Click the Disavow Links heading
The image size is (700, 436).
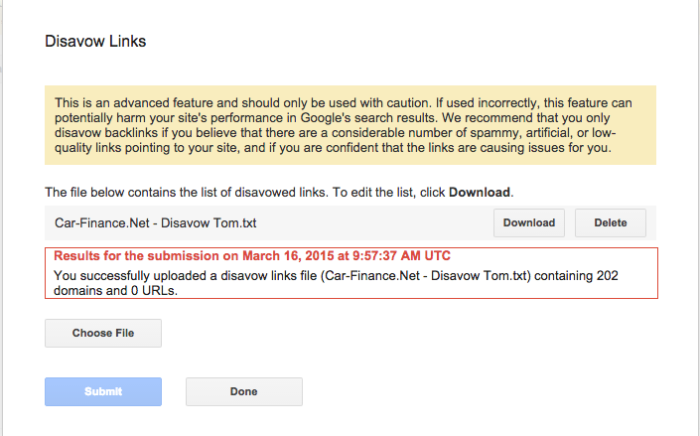[x=95, y=41]
